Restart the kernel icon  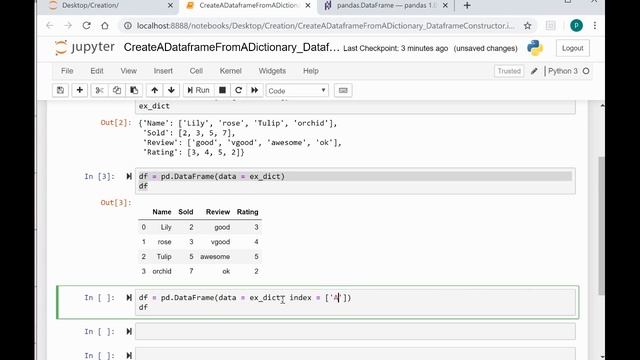click(x=238, y=90)
